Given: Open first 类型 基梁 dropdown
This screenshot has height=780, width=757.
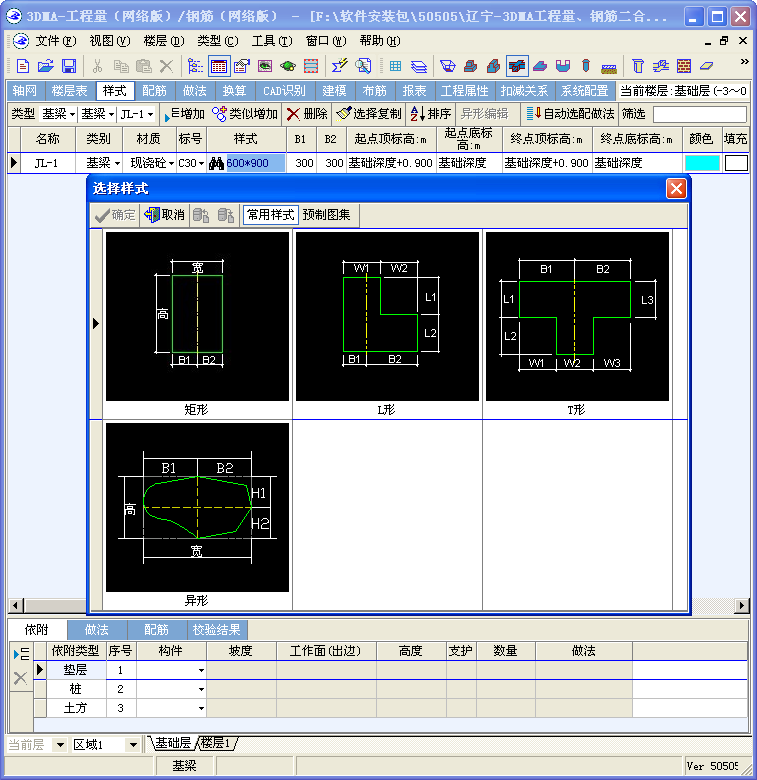Looking at the screenshot, I should coord(72,115).
